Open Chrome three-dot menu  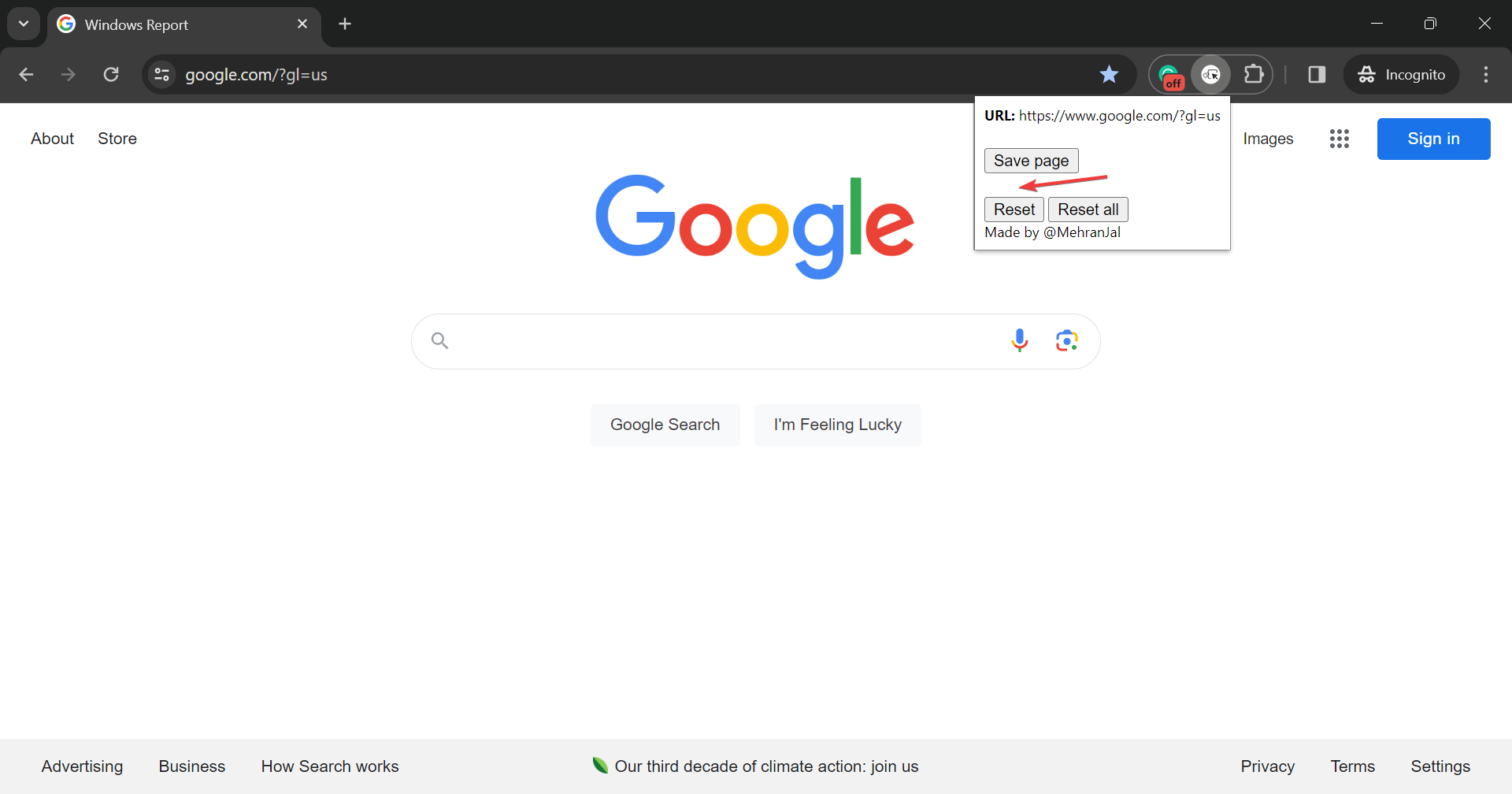click(x=1486, y=75)
